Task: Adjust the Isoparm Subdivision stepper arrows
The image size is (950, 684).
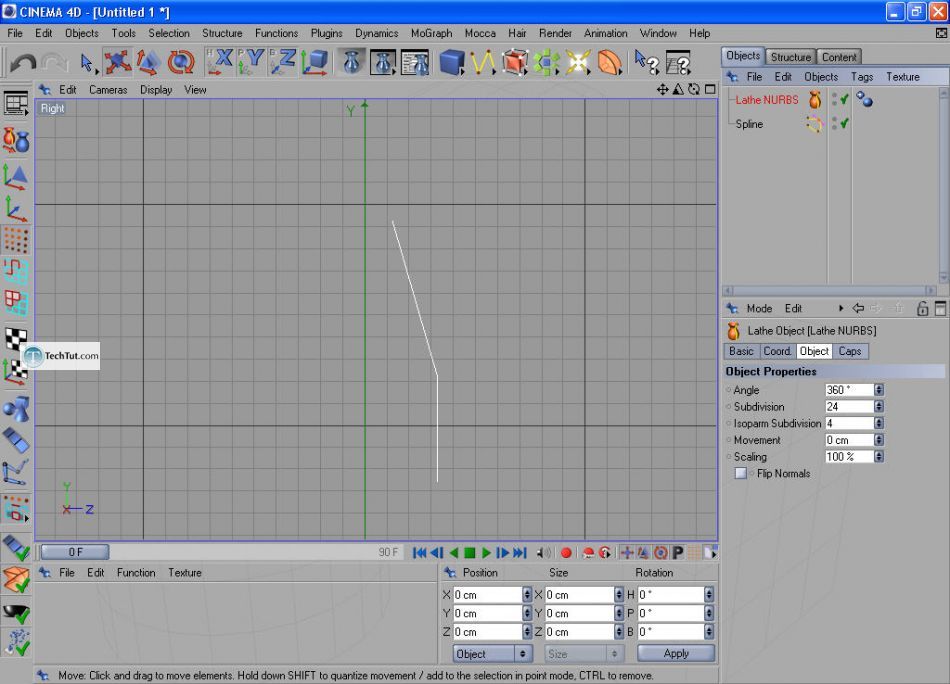Action: point(879,423)
